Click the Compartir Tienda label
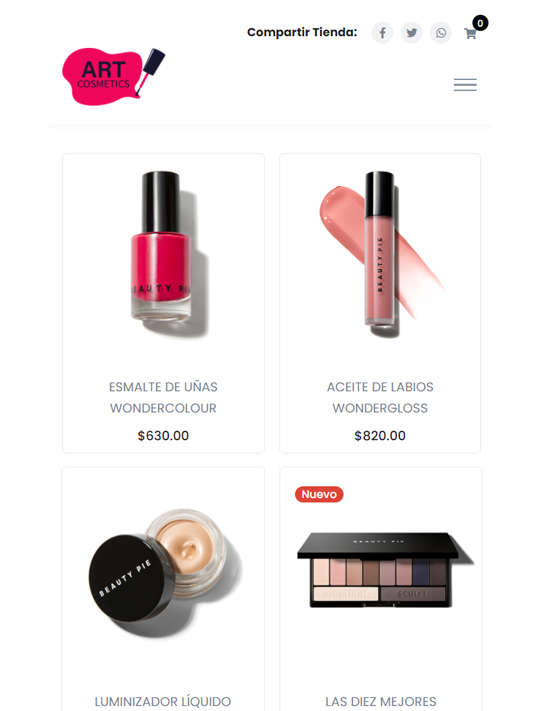This screenshot has width=533, height=711. pos(302,32)
